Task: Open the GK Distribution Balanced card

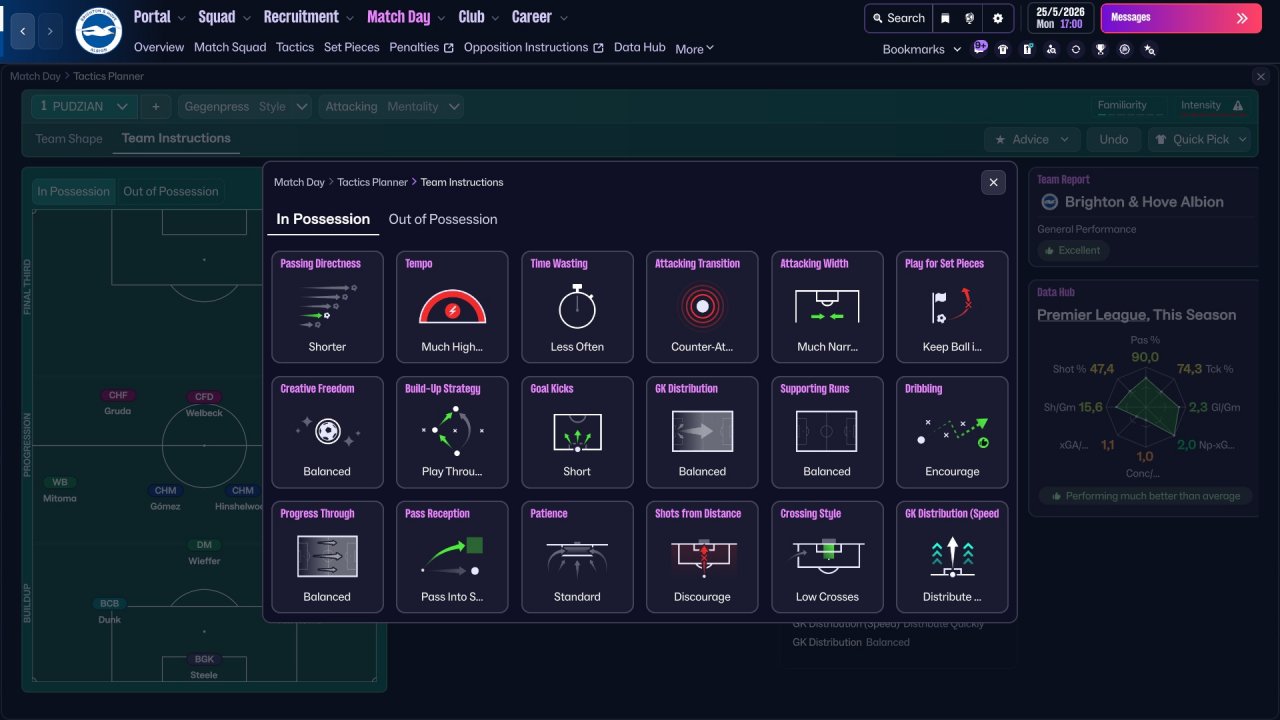Action: [702, 432]
